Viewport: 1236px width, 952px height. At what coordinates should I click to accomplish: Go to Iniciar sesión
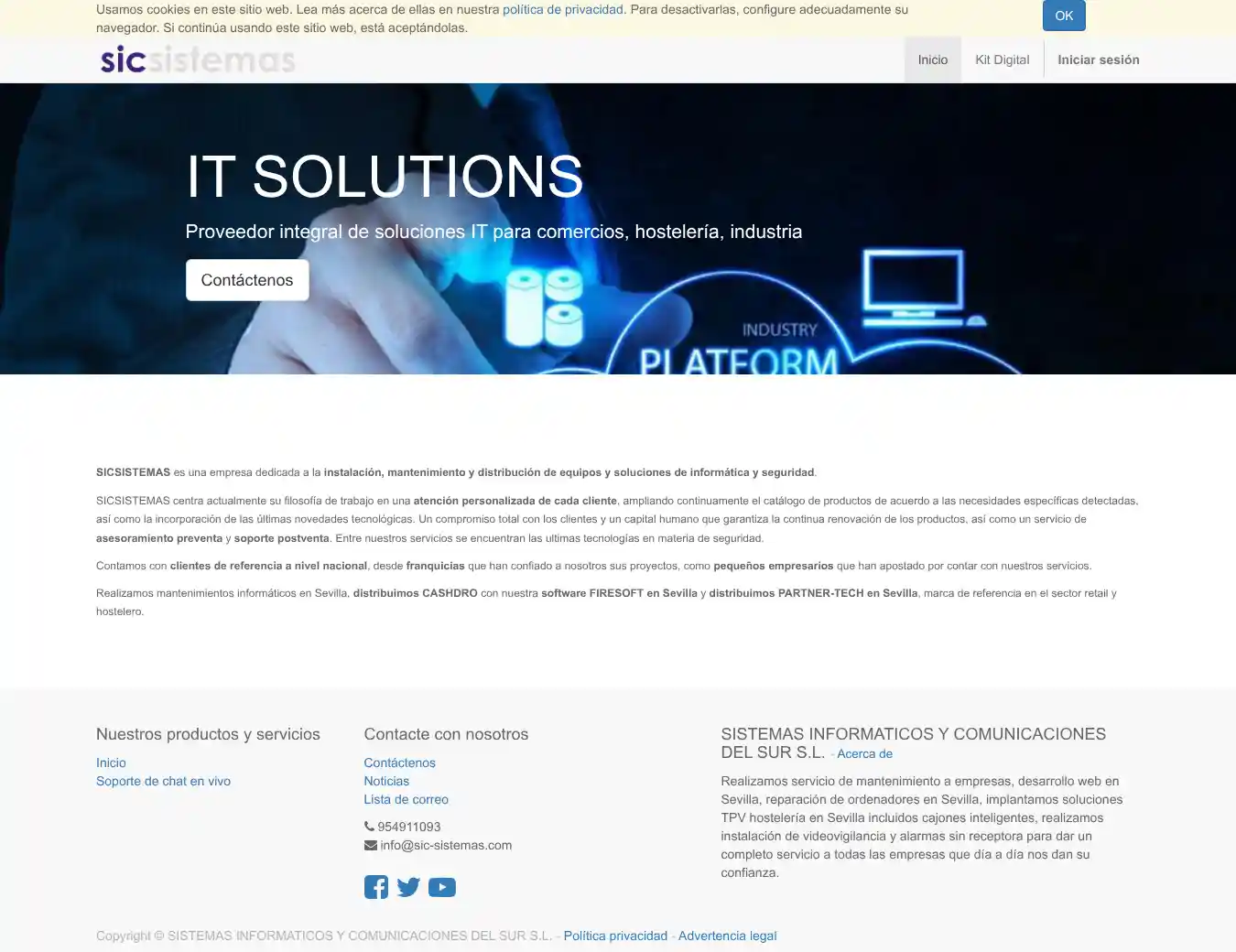(1098, 59)
